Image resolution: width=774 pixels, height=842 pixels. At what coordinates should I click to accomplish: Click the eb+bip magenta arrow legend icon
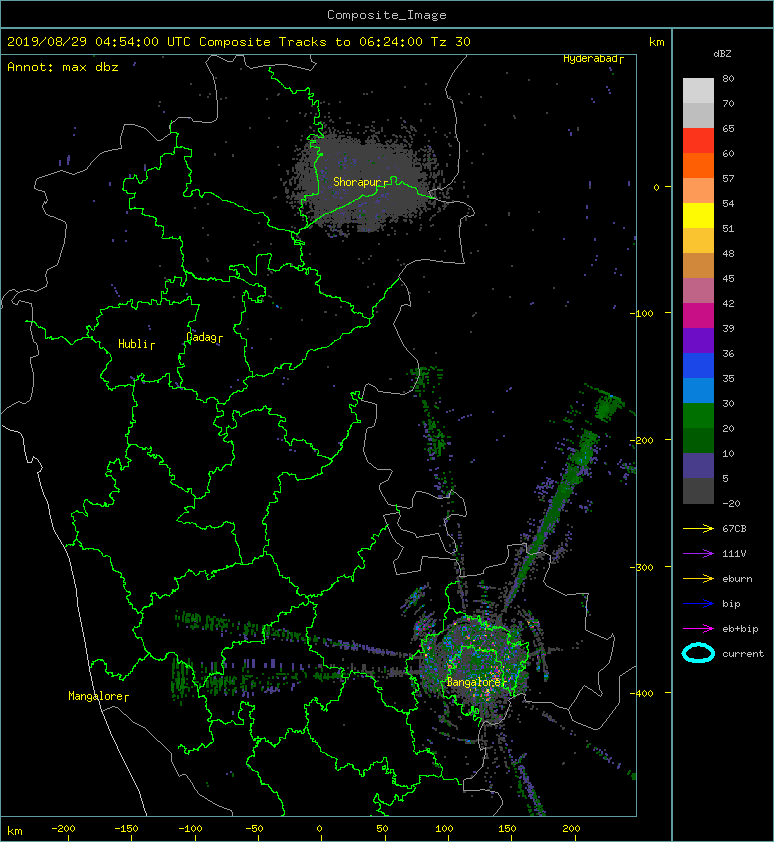pyautogui.click(x=698, y=629)
